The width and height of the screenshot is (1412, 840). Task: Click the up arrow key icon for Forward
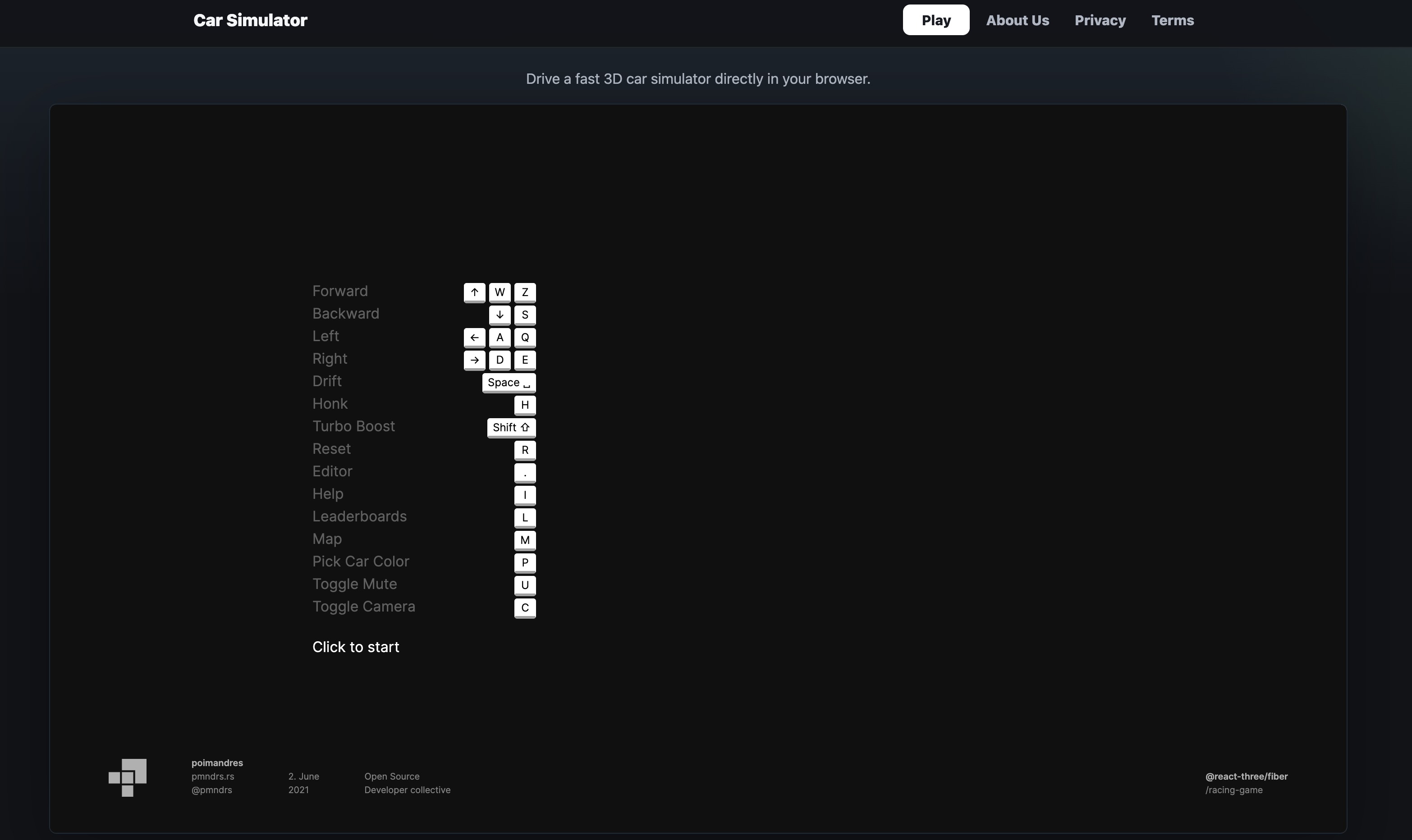(x=474, y=292)
